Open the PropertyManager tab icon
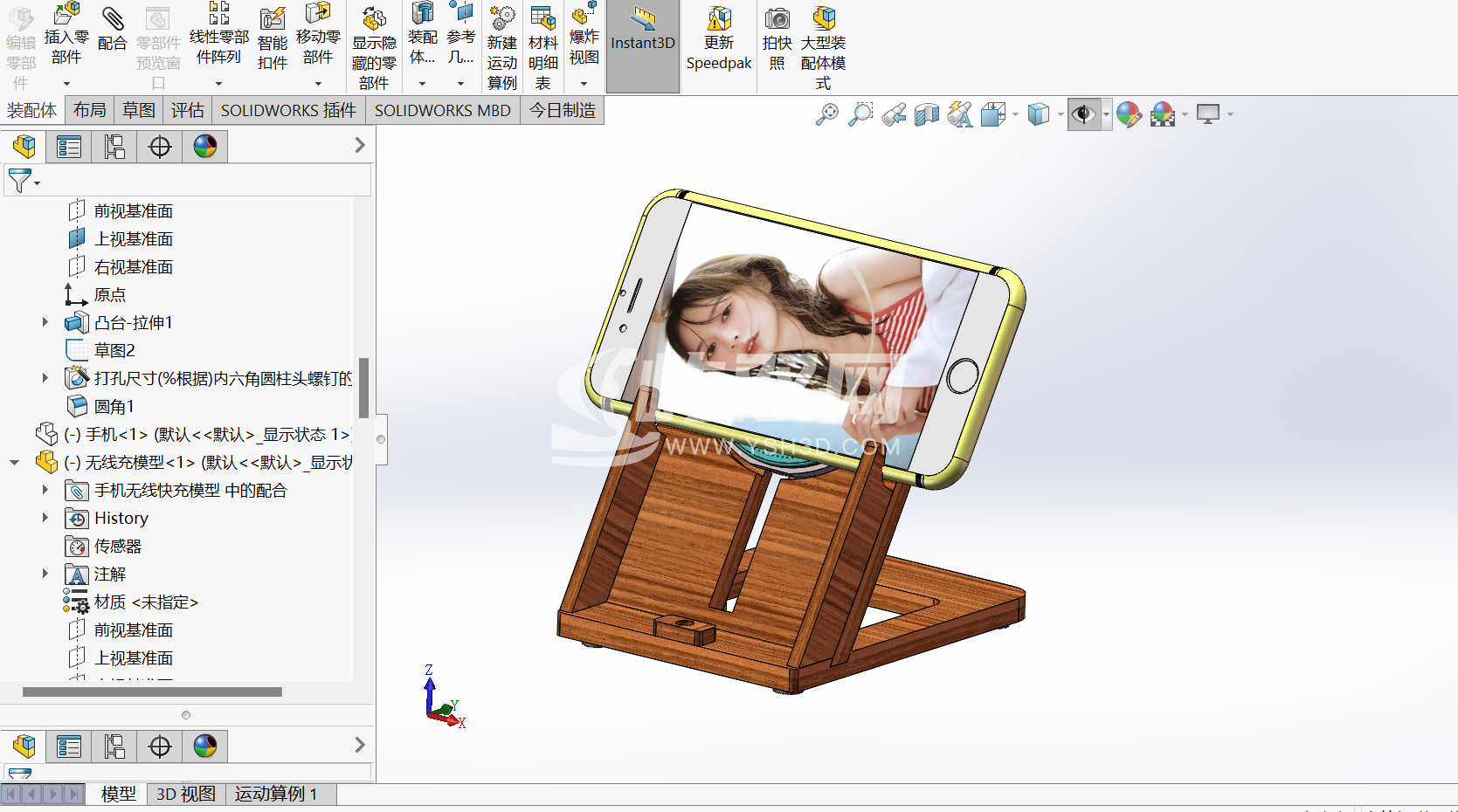1458x812 pixels. 68,147
